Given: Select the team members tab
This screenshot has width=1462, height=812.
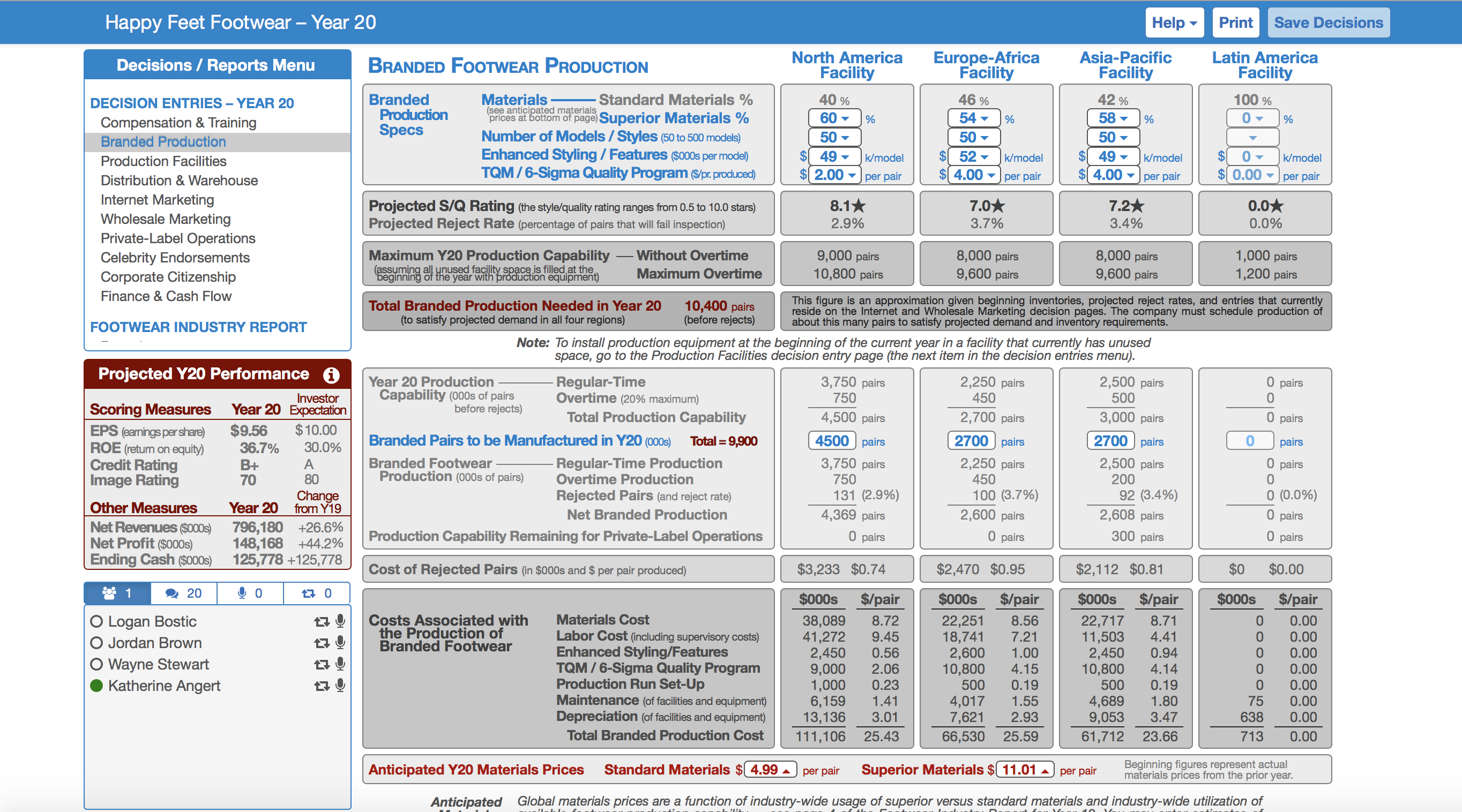Looking at the screenshot, I should [x=117, y=593].
